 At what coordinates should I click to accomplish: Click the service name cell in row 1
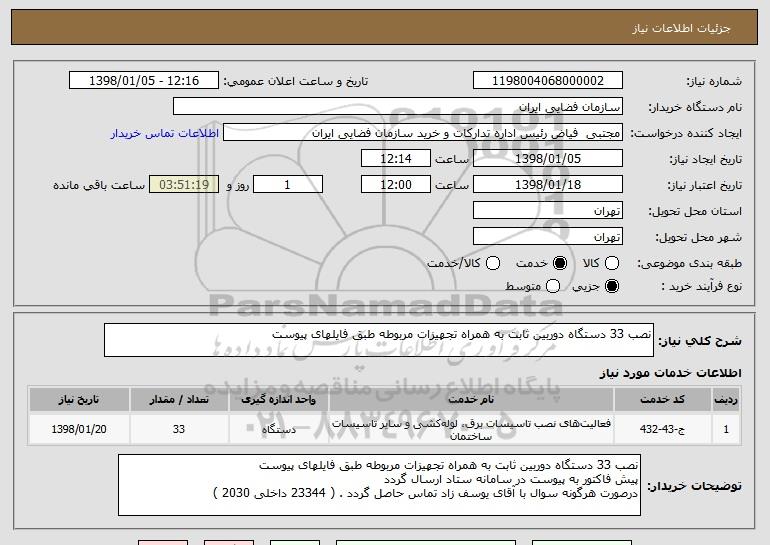coord(471,429)
